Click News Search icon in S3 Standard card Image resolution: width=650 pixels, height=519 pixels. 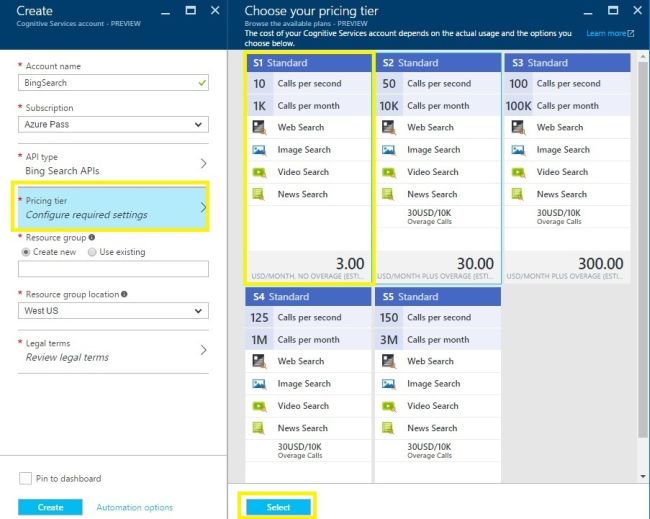point(517,194)
